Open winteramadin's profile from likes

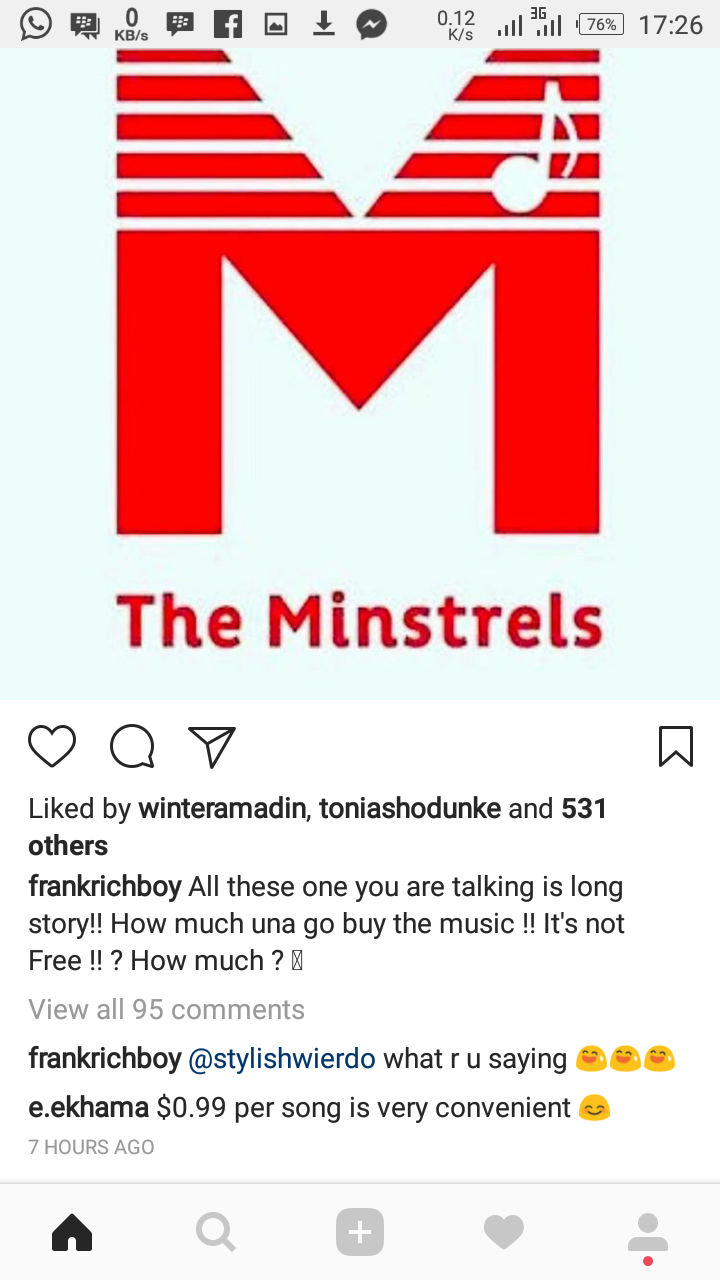coord(221,809)
